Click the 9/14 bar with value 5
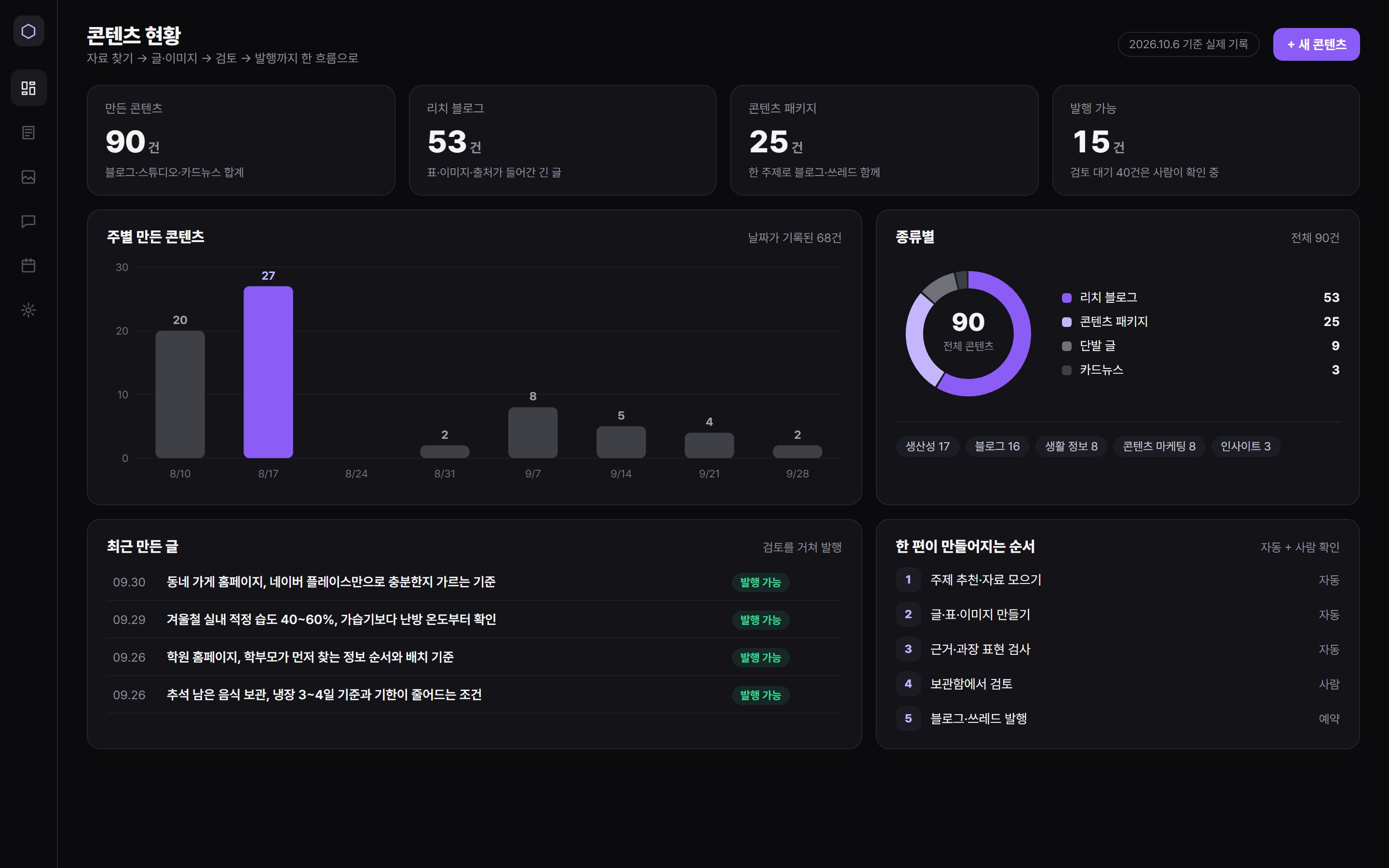The width and height of the screenshot is (1389, 868). [x=621, y=442]
